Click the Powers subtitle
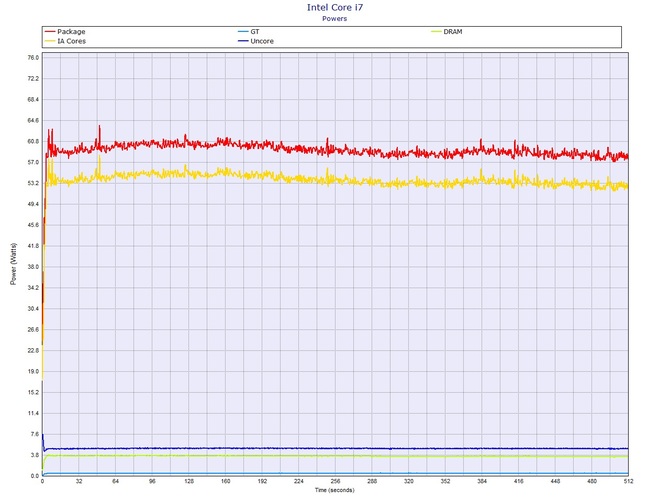Viewport: 670px width, 502px height. click(x=335, y=18)
